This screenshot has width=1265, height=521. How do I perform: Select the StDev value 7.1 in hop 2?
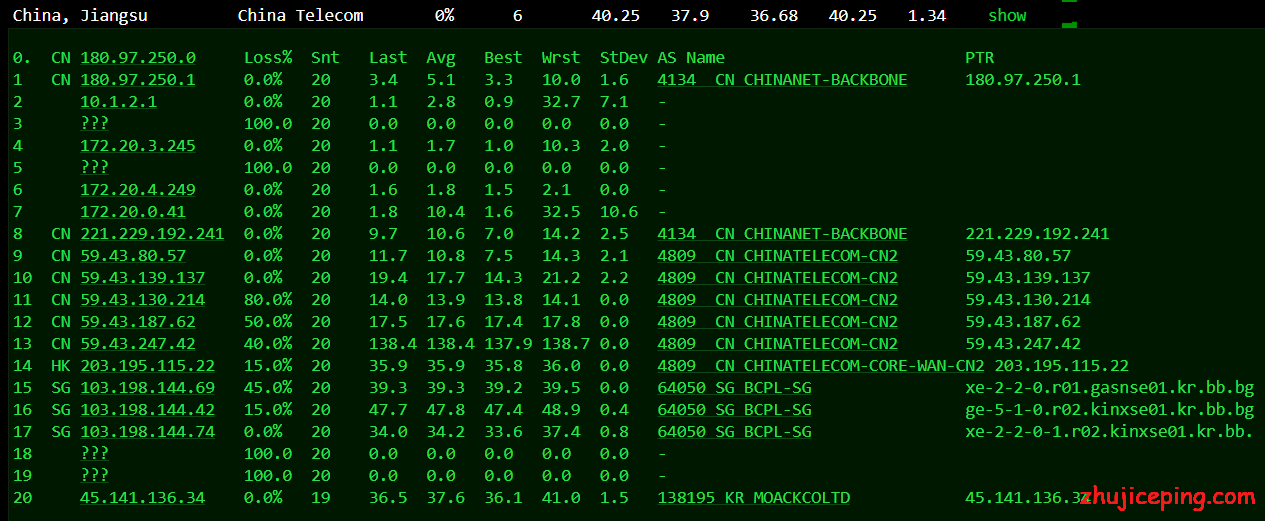[614, 102]
